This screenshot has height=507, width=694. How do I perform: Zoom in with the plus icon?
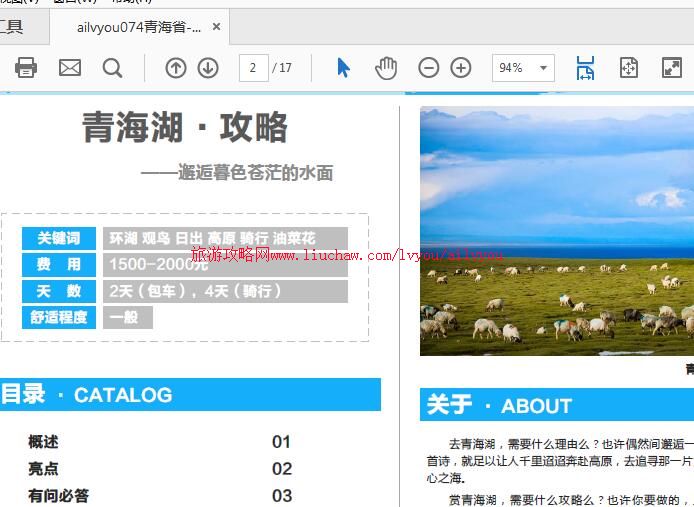[461, 68]
